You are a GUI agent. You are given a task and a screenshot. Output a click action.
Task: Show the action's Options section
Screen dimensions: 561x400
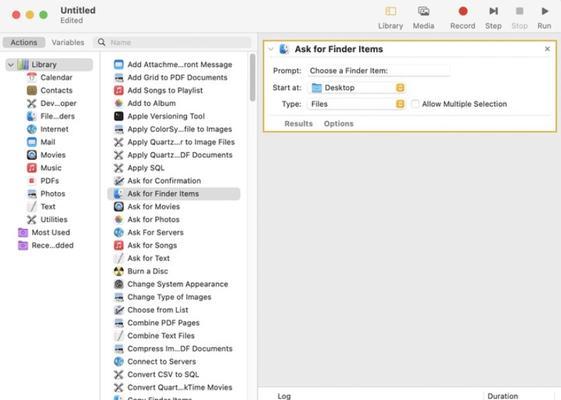[338, 124]
